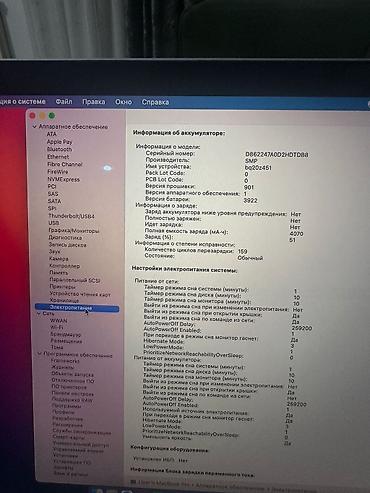The height and width of the screenshot is (493, 370).
Task: Select the highlighted Электропитание entry
Action: click(77, 308)
